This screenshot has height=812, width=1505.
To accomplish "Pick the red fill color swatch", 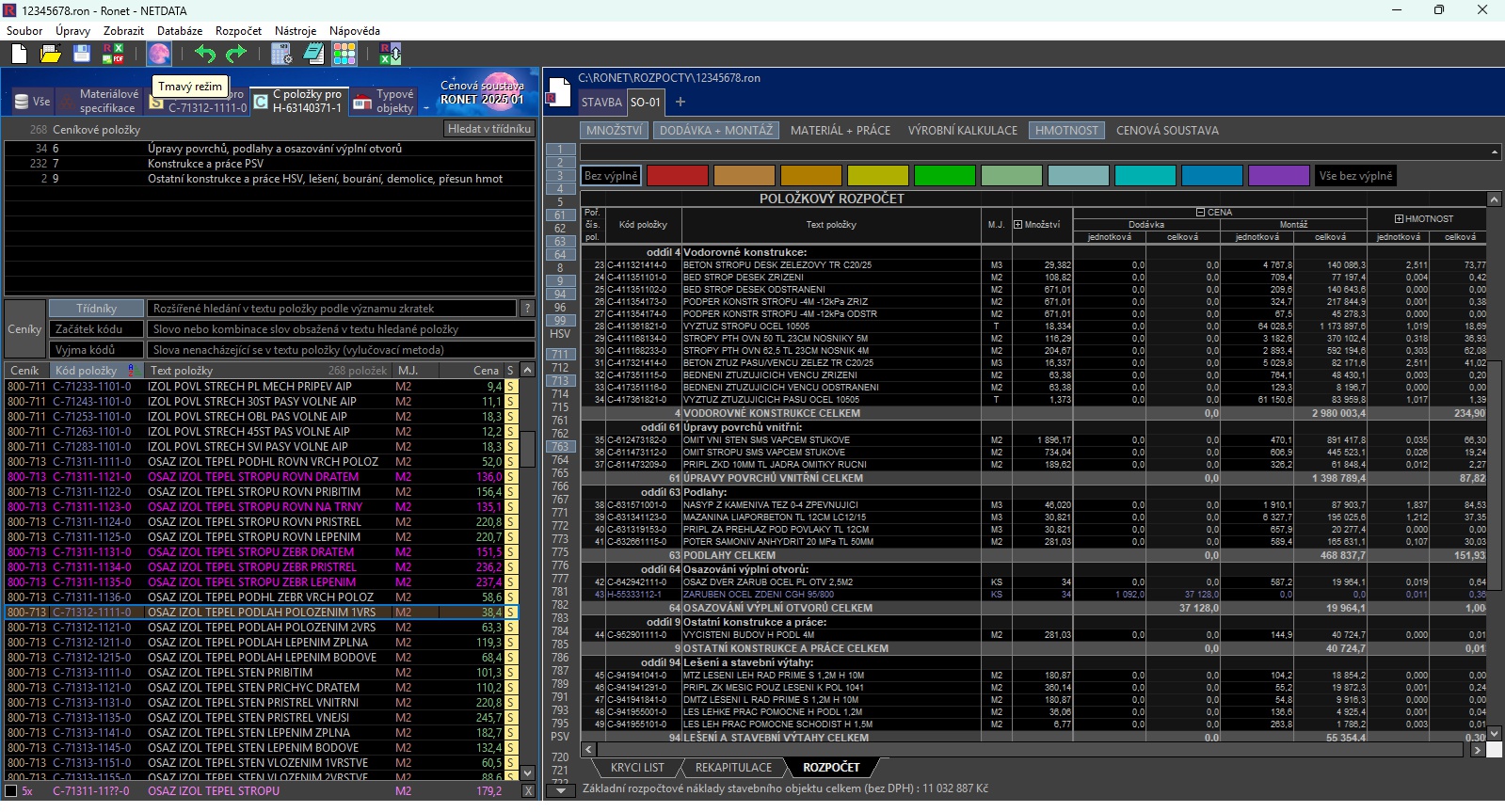I will point(678,176).
